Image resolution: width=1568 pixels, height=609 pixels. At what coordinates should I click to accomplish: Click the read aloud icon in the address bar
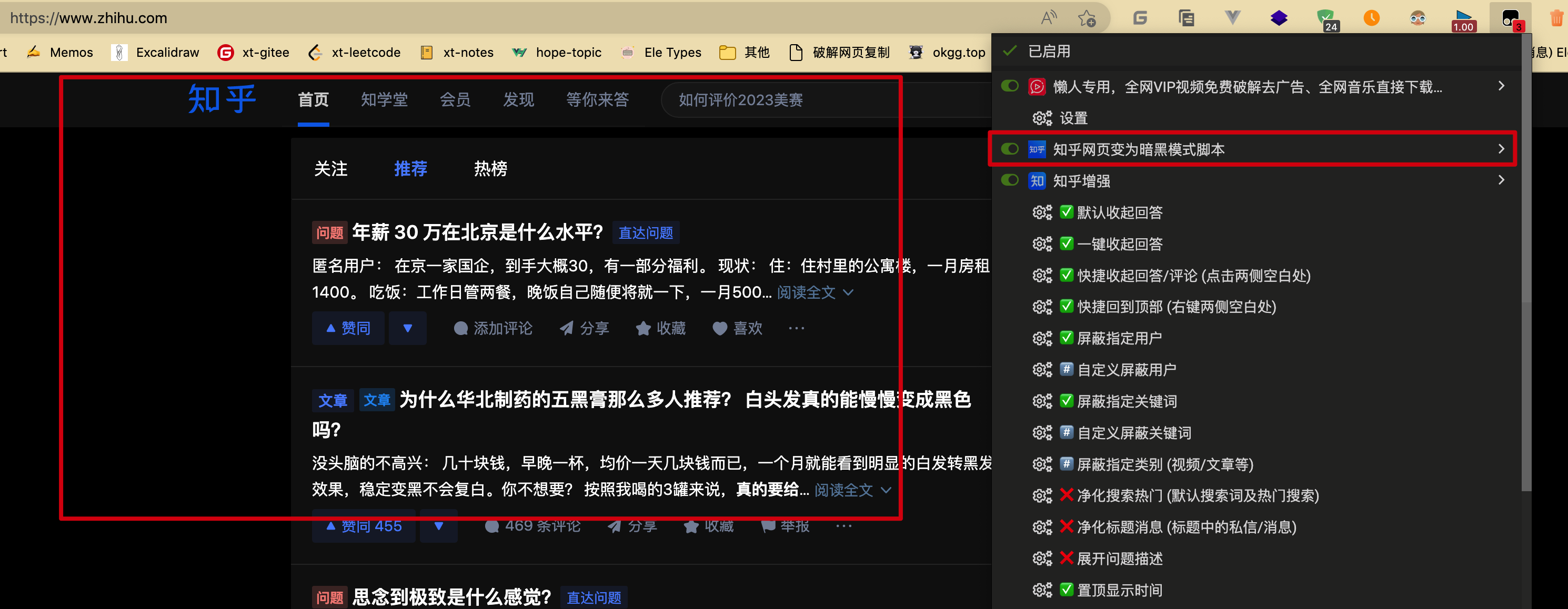click(x=1049, y=18)
